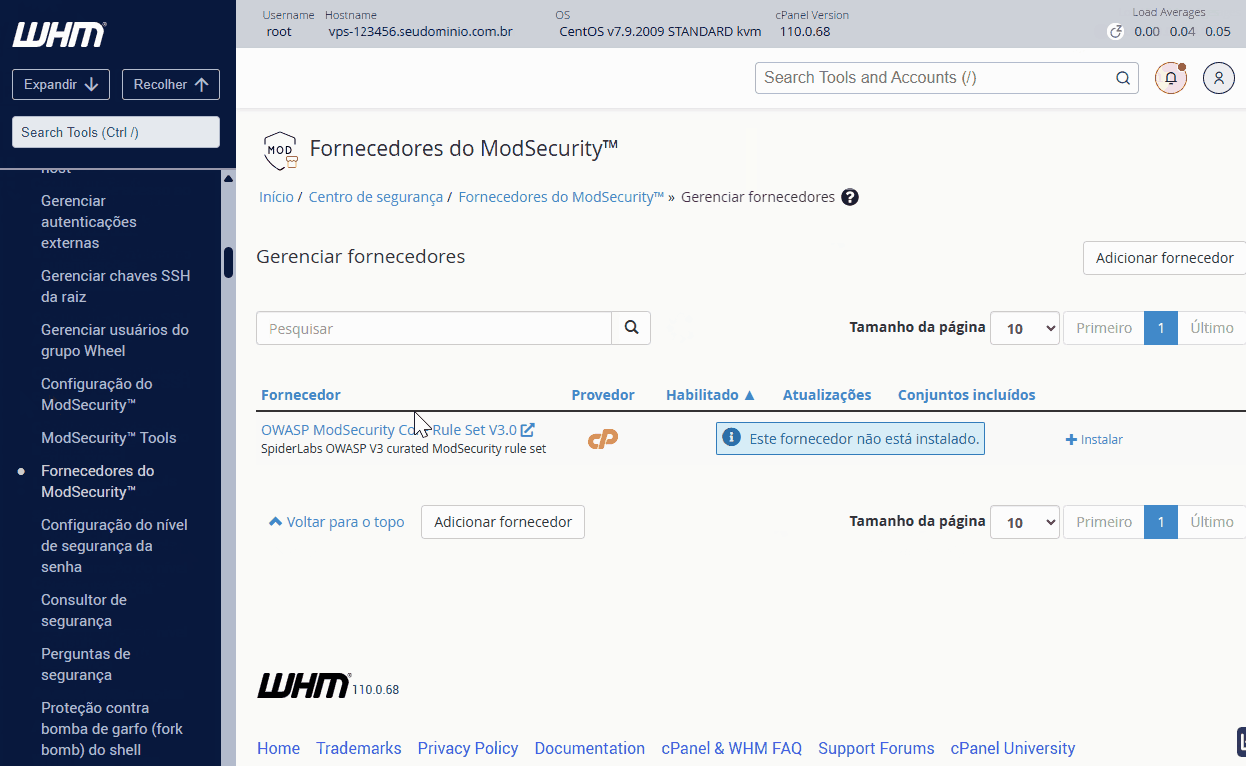Click top Último pagination button
1246x766 pixels.
tap(1212, 328)
